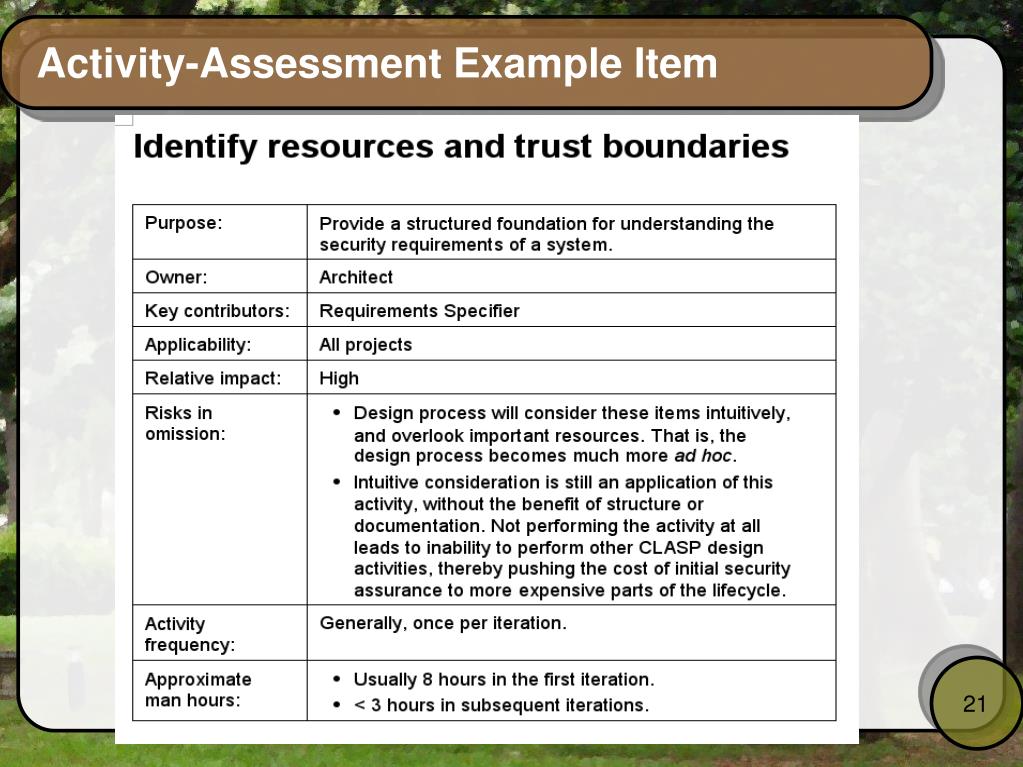Select 'Generally, once per iteration.' text
This screenshot has width=1023, height=767.
pos(443,623)
